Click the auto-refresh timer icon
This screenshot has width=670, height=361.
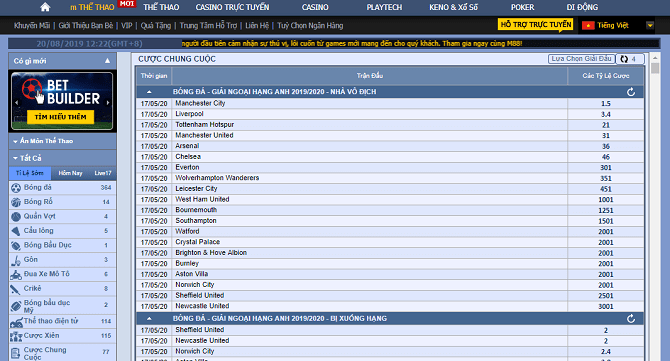click(x=625, y=59)
